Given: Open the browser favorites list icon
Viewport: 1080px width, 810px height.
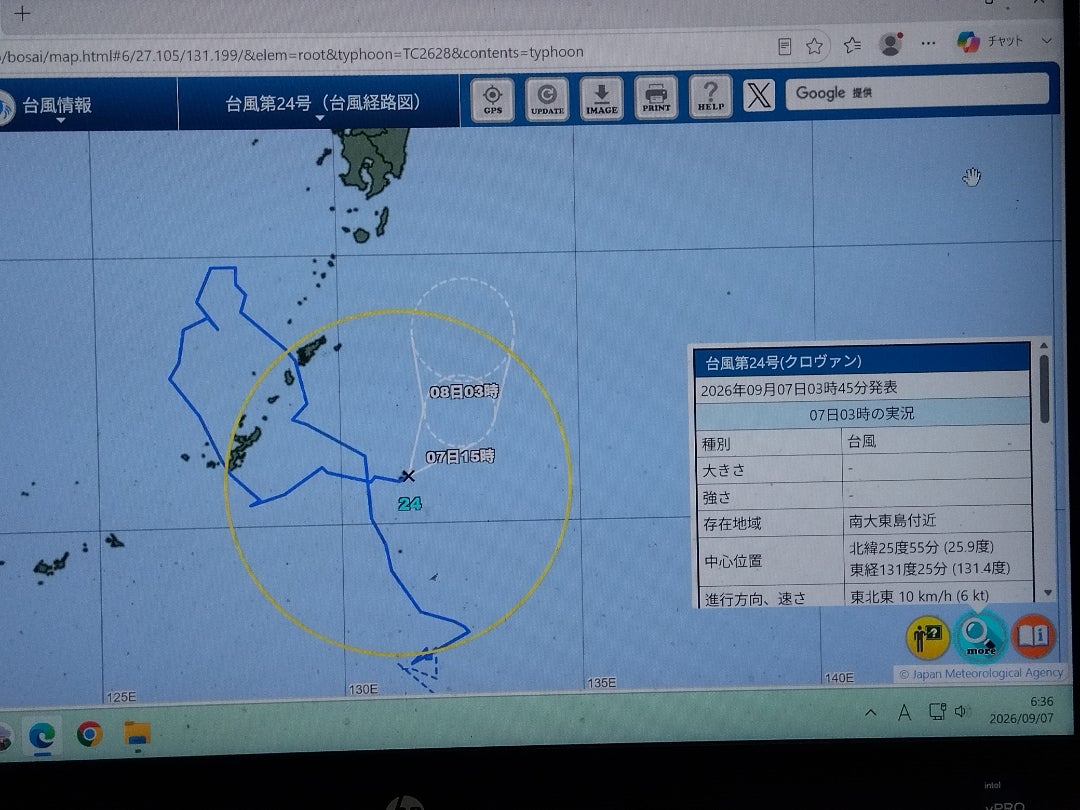Looking at the screenshot, I should (x=853, y=45).
